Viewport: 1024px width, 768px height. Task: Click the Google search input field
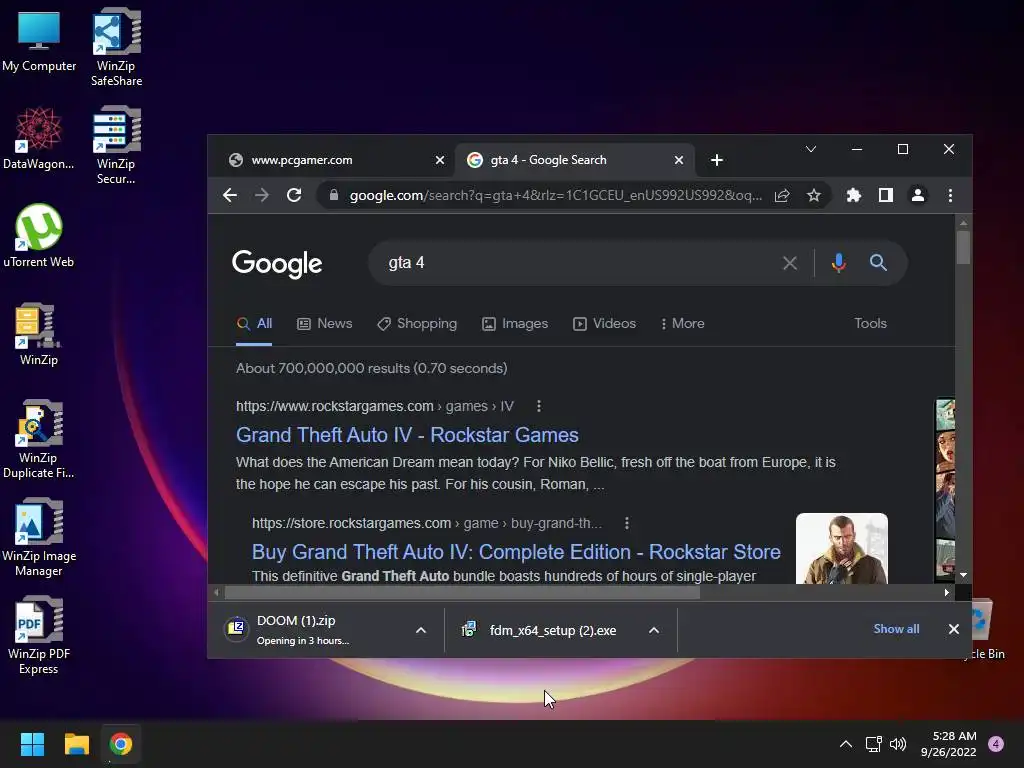pyautogui.click(x=581, y=263)
